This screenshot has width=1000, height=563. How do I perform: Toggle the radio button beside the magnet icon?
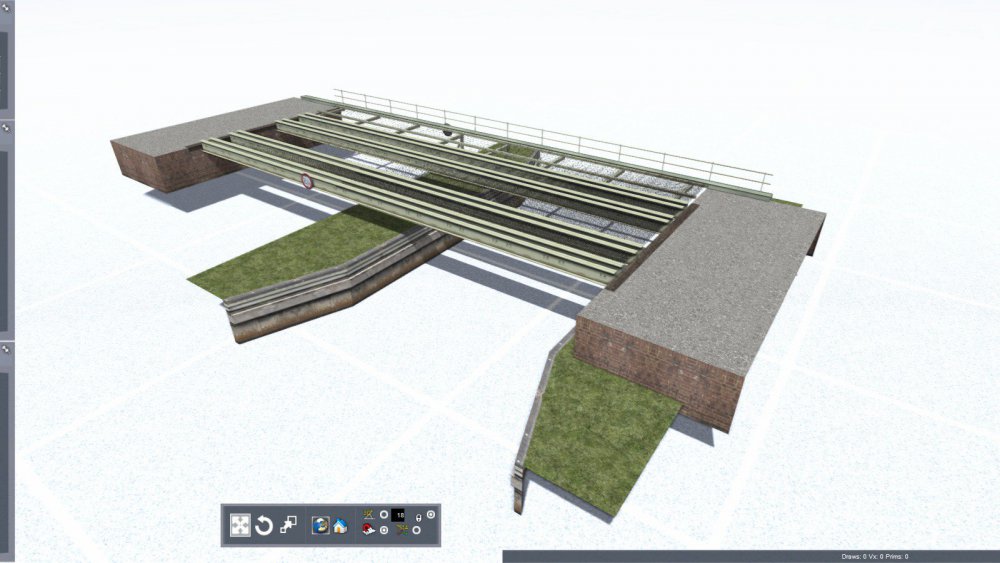click(x=383, y=530)
